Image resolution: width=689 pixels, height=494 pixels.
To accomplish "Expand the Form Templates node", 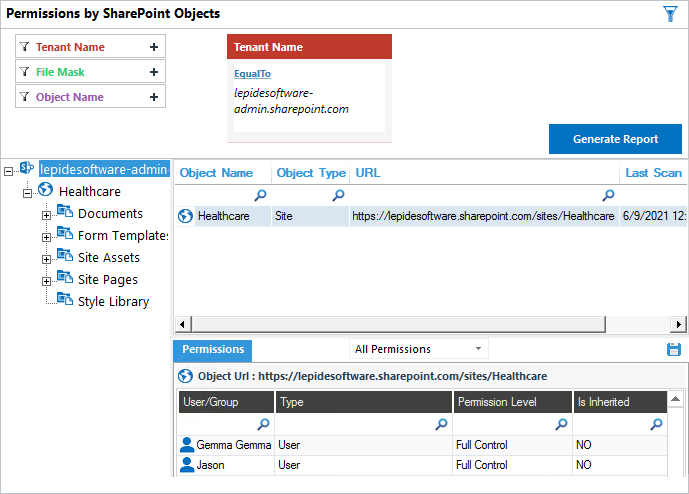I will click(46, 237).
